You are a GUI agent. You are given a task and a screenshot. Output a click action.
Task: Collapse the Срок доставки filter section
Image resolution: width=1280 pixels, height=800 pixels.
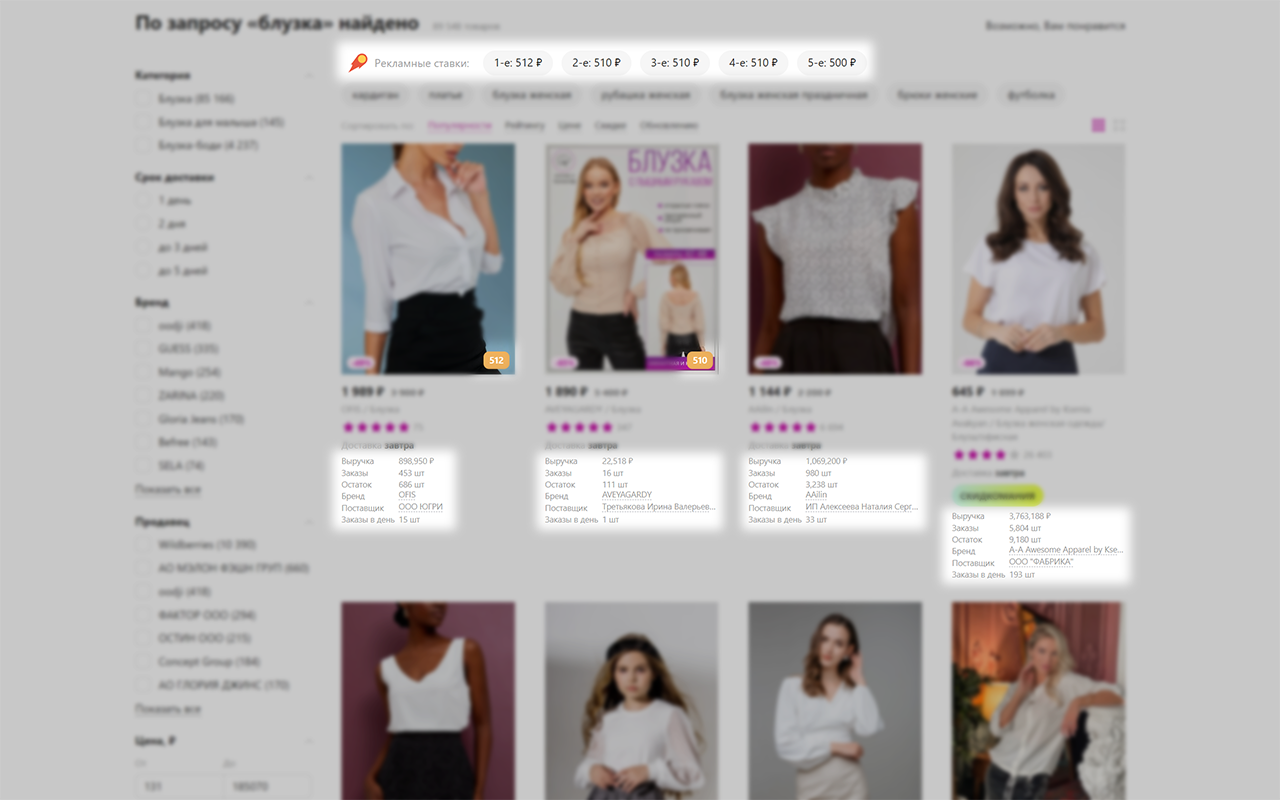[309, 177]
